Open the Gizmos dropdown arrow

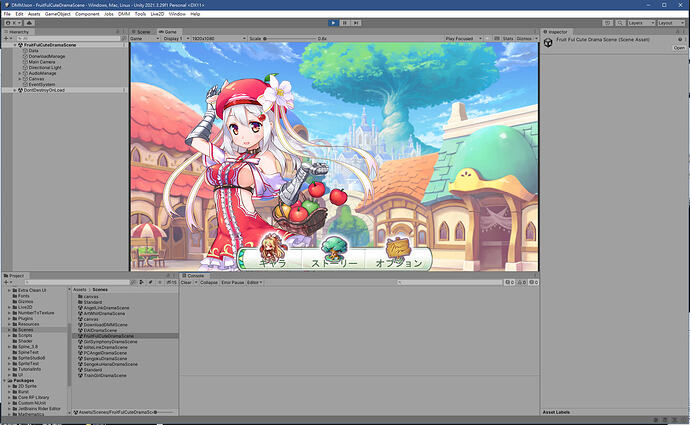[x=536, y=39]
